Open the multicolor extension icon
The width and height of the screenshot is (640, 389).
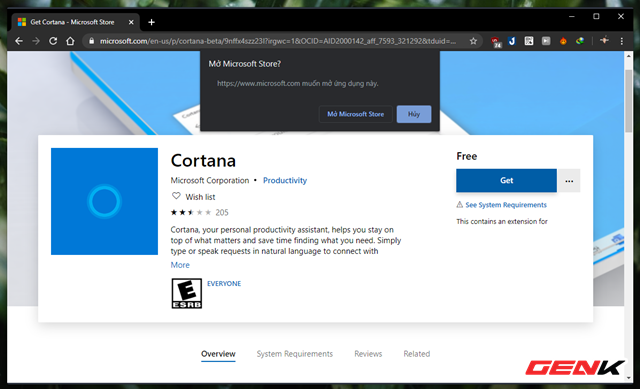tap(580, 41)
